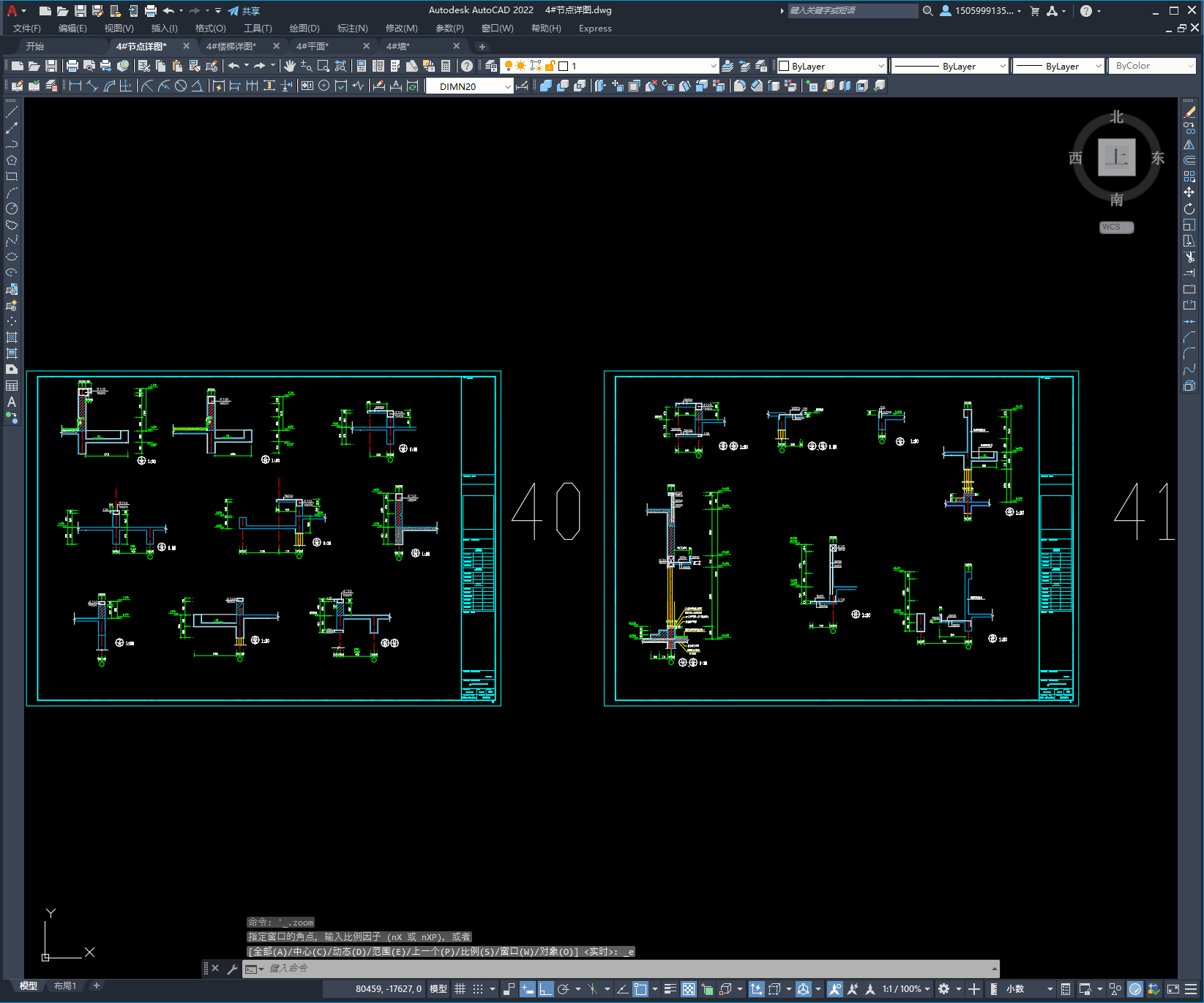1204x1003 pixels.
Task: Click the keyword search input field
Action: coord(853,11)
